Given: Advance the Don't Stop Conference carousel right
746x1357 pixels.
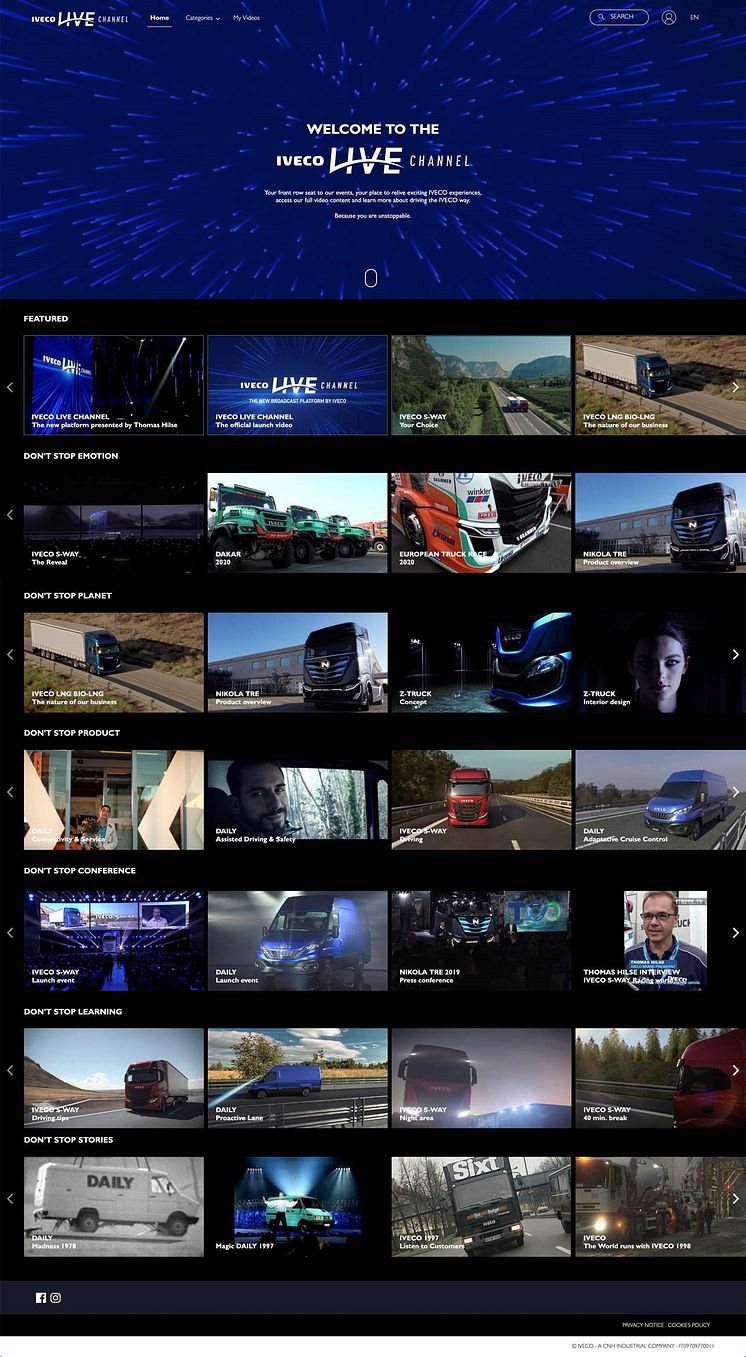Looking at the screenshot, I should (x=736, y=932).
